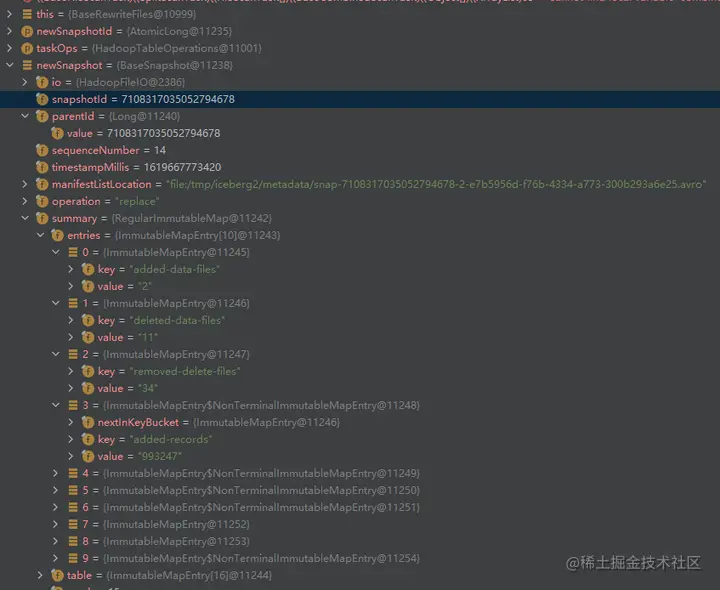Expand the taskOps variable node
Image resolution: width=720 pixels, height=590 pixels.
pyautogui.click(x=9, y=48)
